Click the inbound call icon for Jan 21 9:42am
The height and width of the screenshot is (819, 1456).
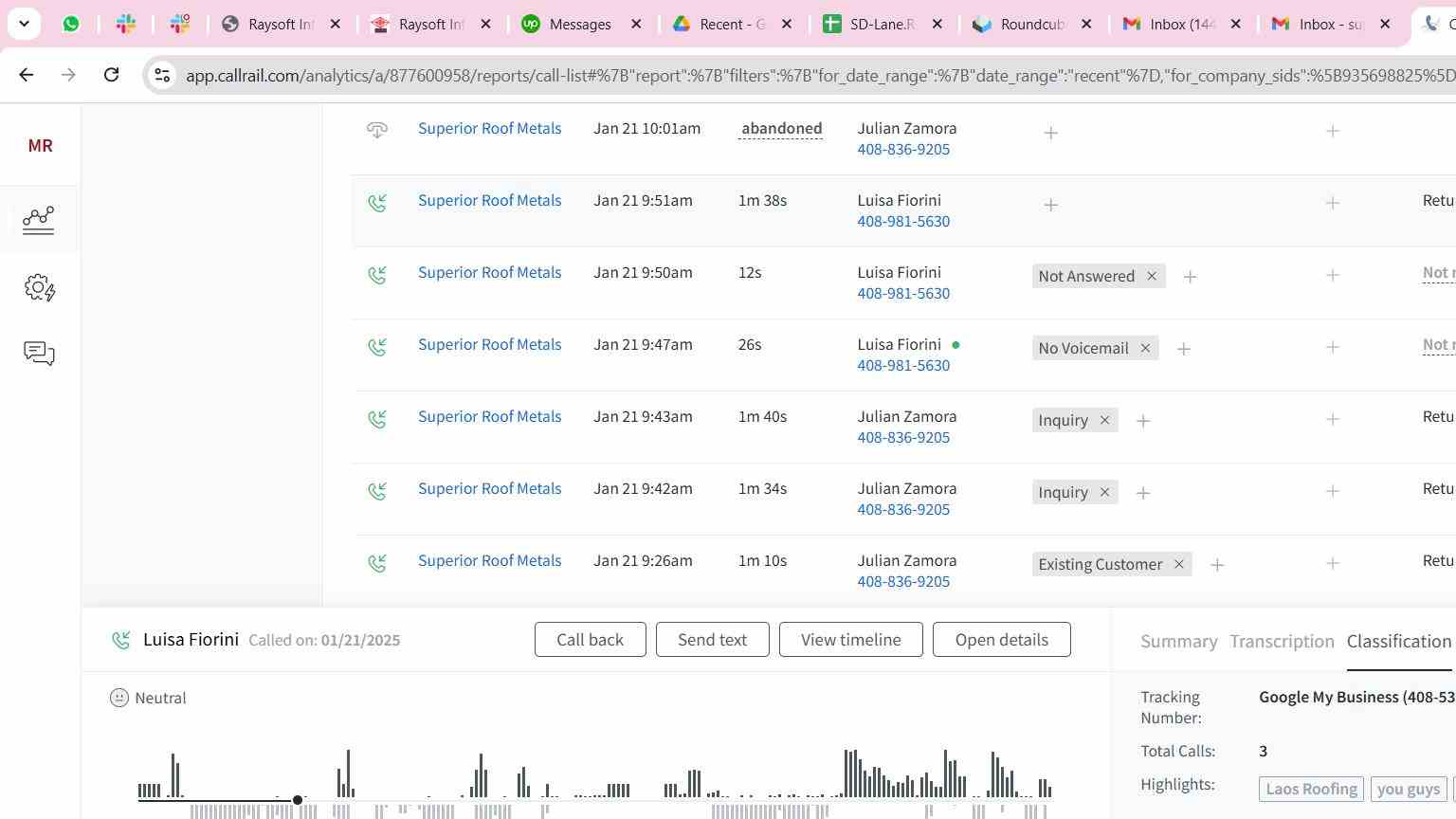[x=377, y=490]
